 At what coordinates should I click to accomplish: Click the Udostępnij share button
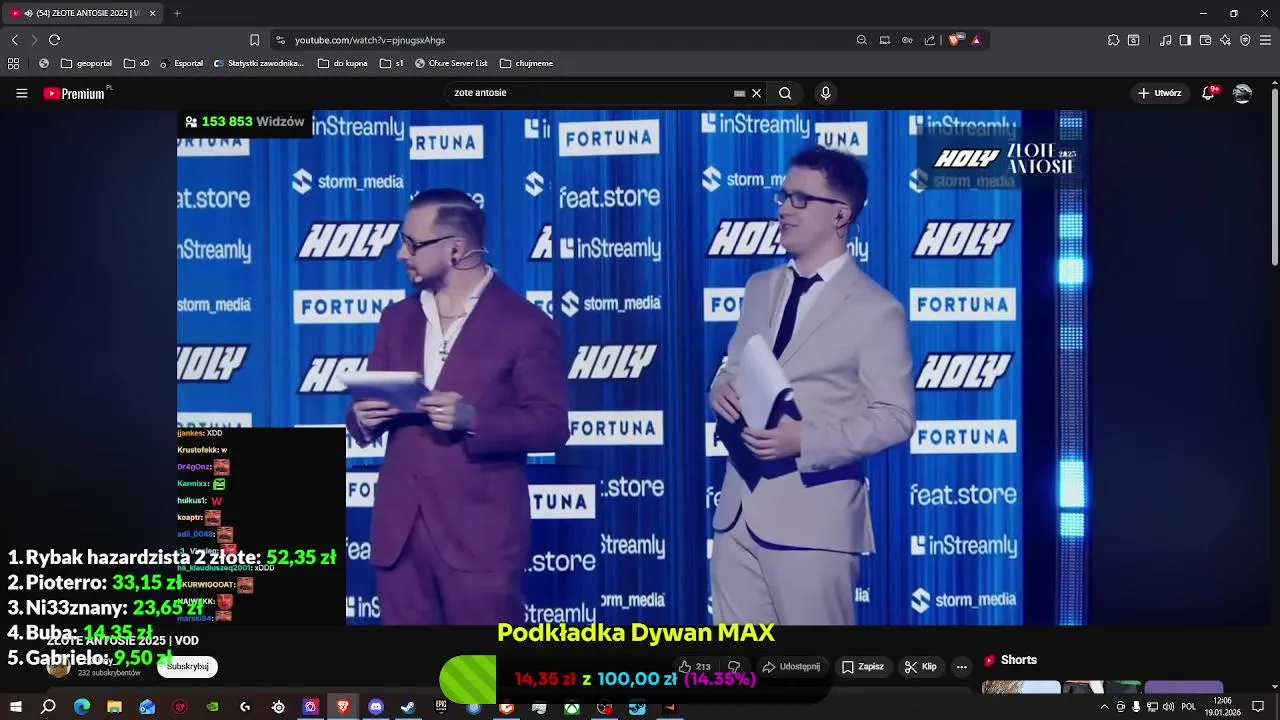[x=791, y=667]
